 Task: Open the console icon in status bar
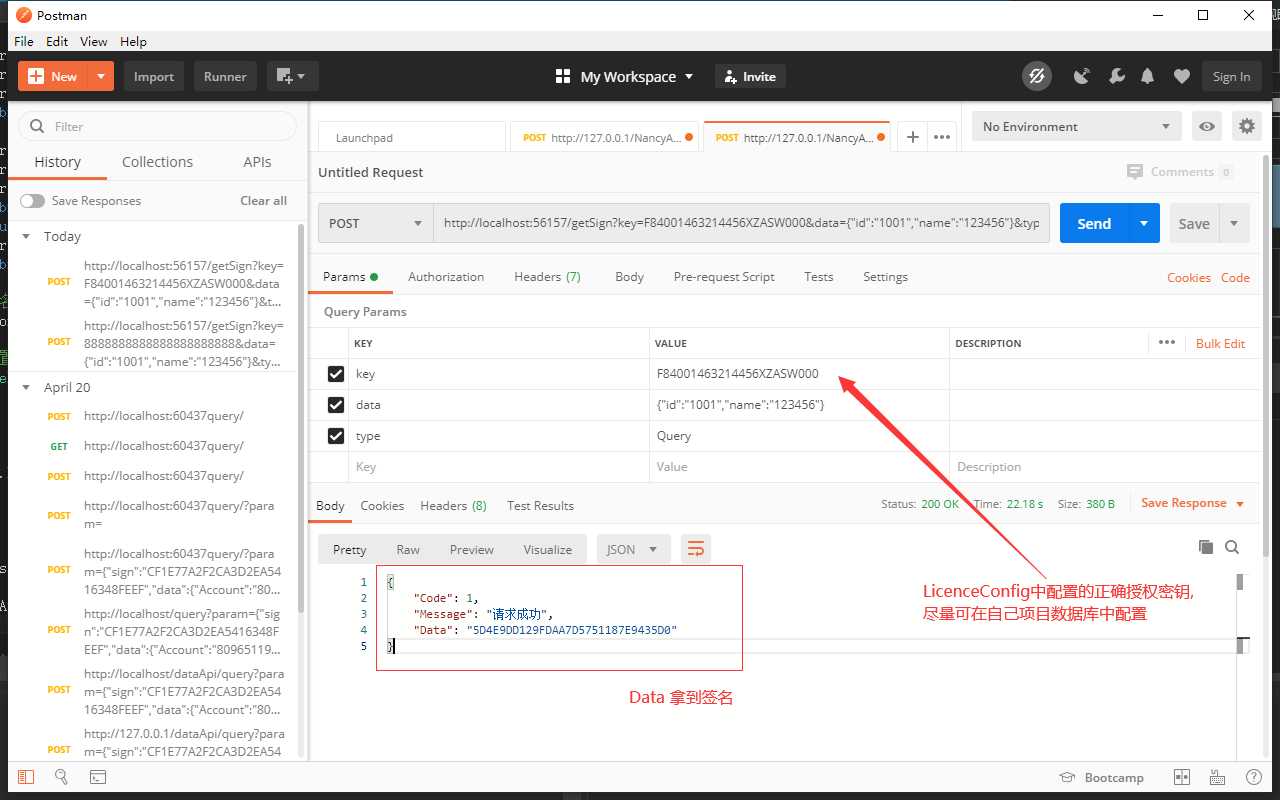tap(98, 777)
